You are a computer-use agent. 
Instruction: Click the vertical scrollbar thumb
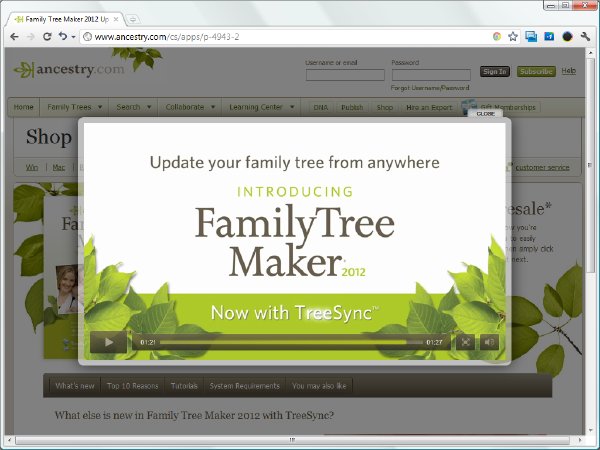pos(590,165)
